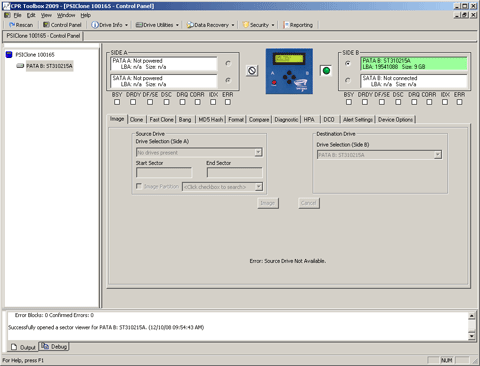Click the Cancel button
480x366 pixels.
pos(309,203)
